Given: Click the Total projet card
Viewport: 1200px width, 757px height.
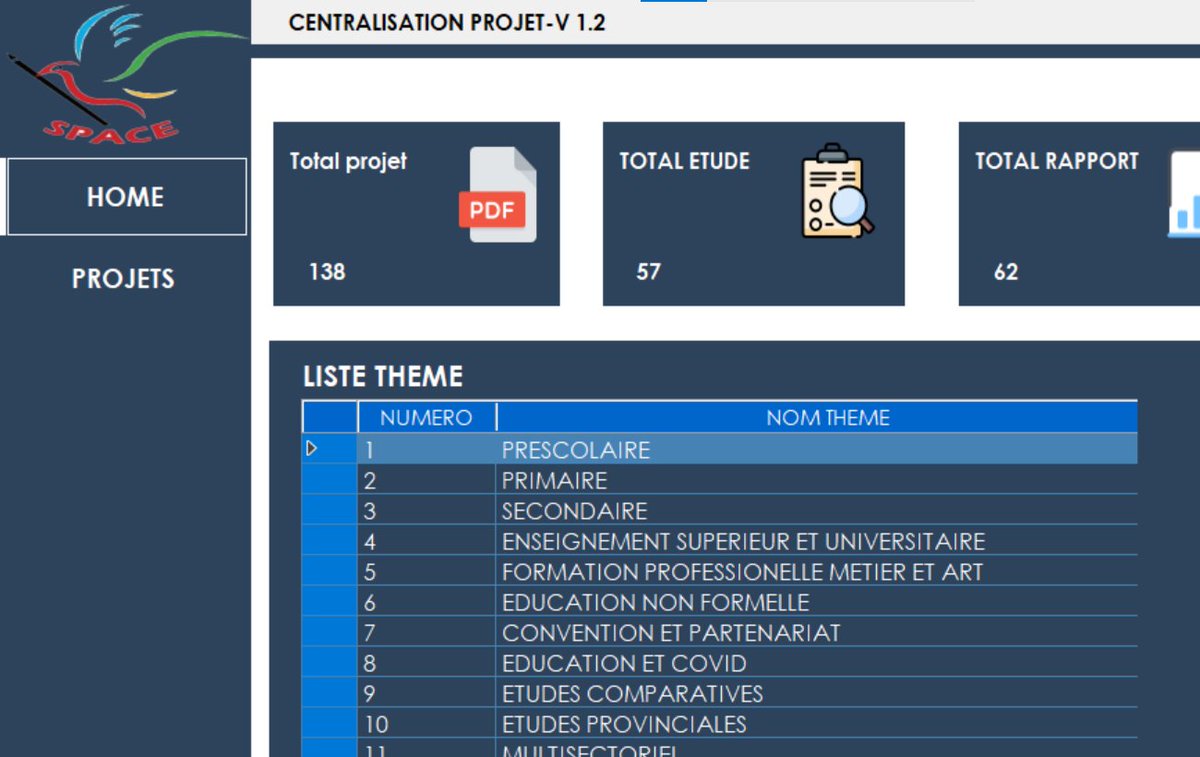Looking at the screenshot, I should (x=416, y=214).
